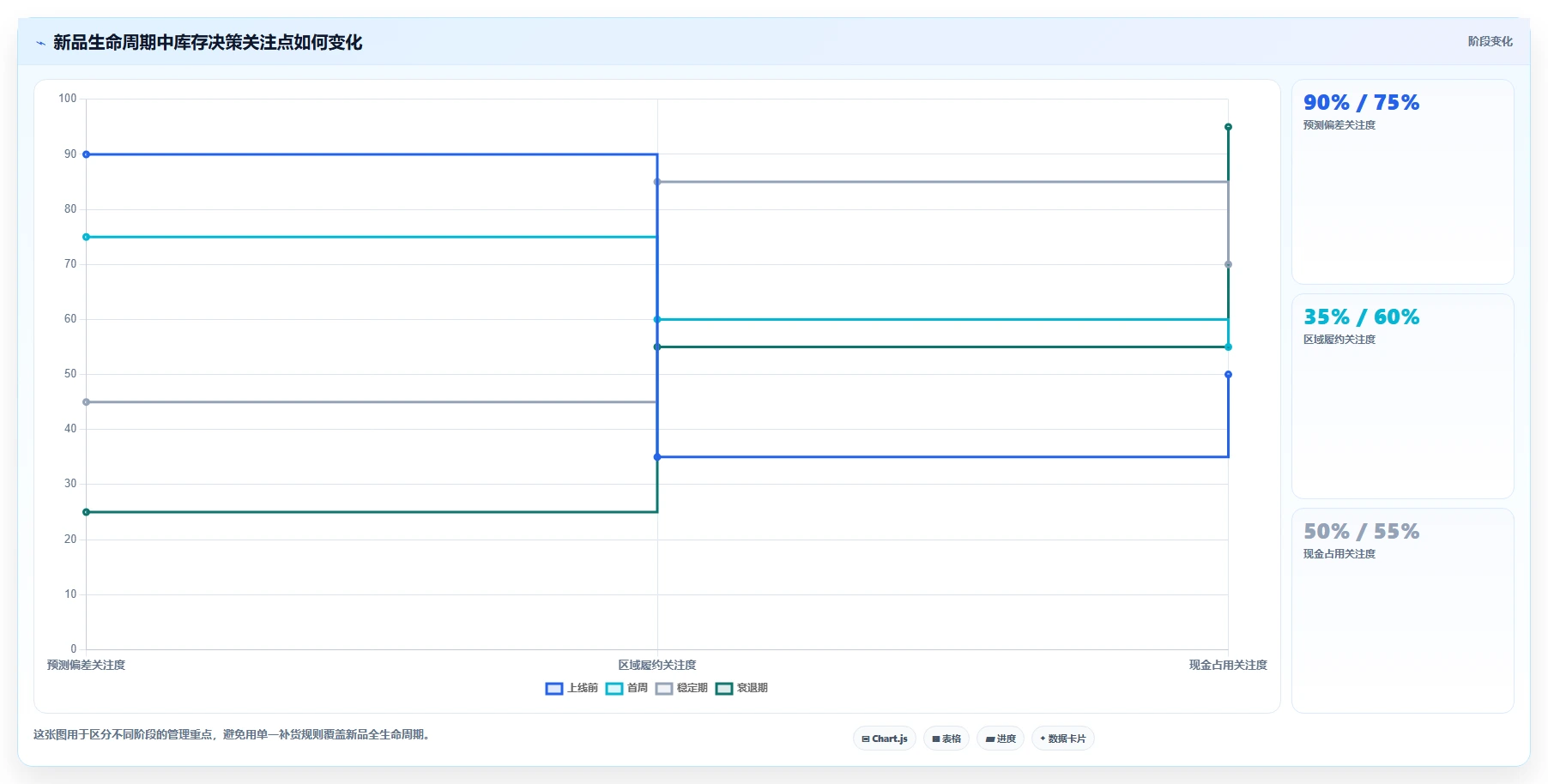Screen dimensions: 1548x784
Task: Toggle the 上线前 legend series
Action: pyautogui.click(x=571, y=688)
